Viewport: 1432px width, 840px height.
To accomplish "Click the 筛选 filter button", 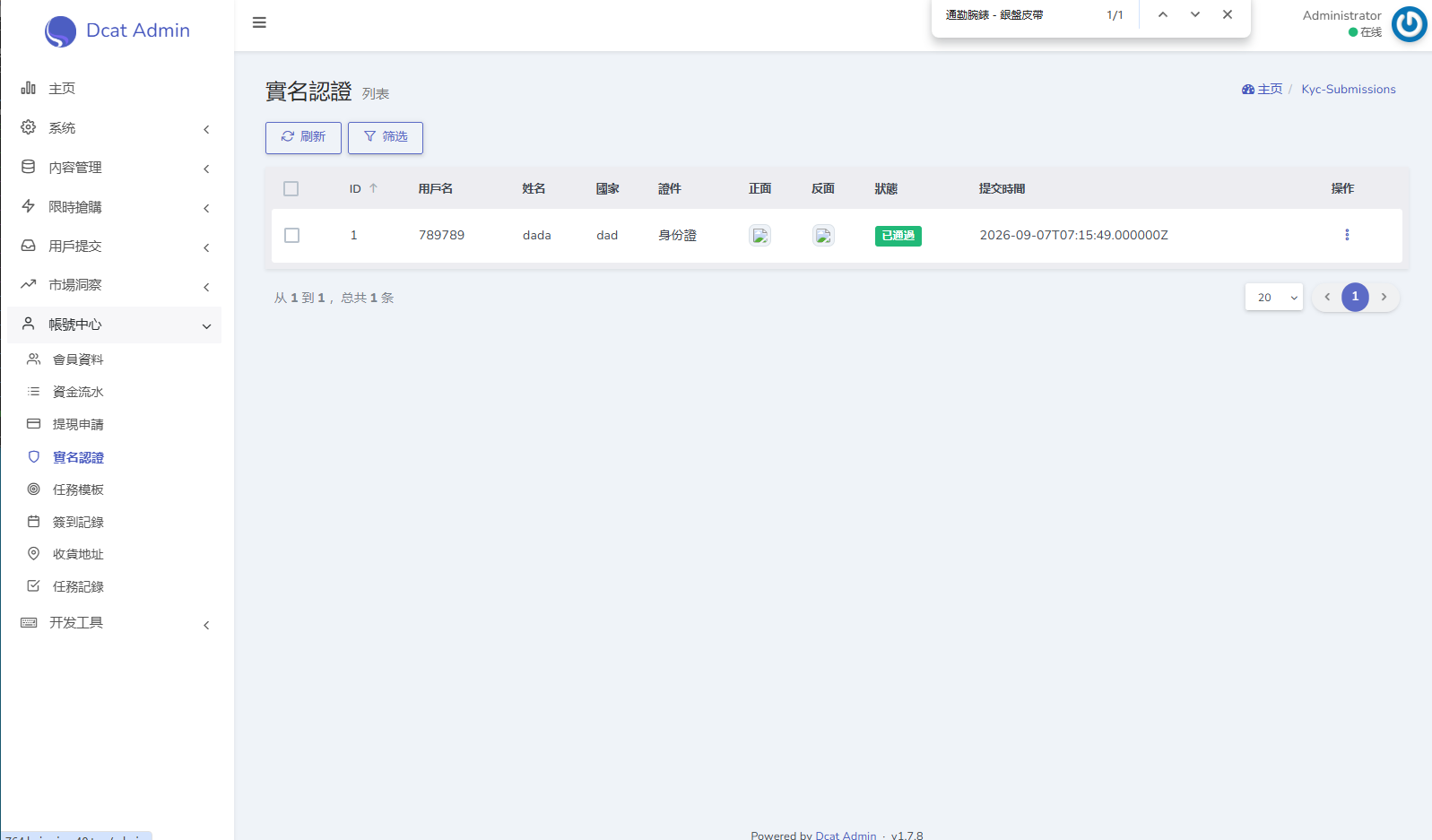I will (x=386, y=137).
